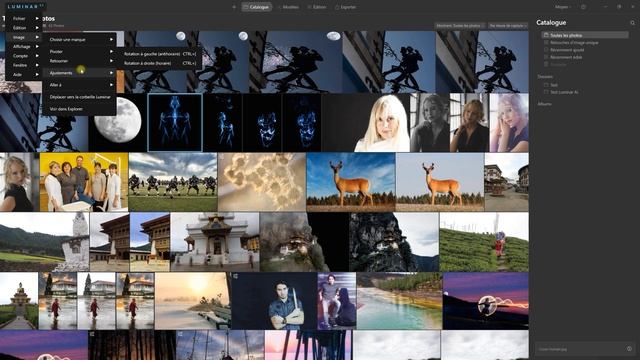Open the Image menu entry
This screenshot has height=360, width=640.
(24, 37)
